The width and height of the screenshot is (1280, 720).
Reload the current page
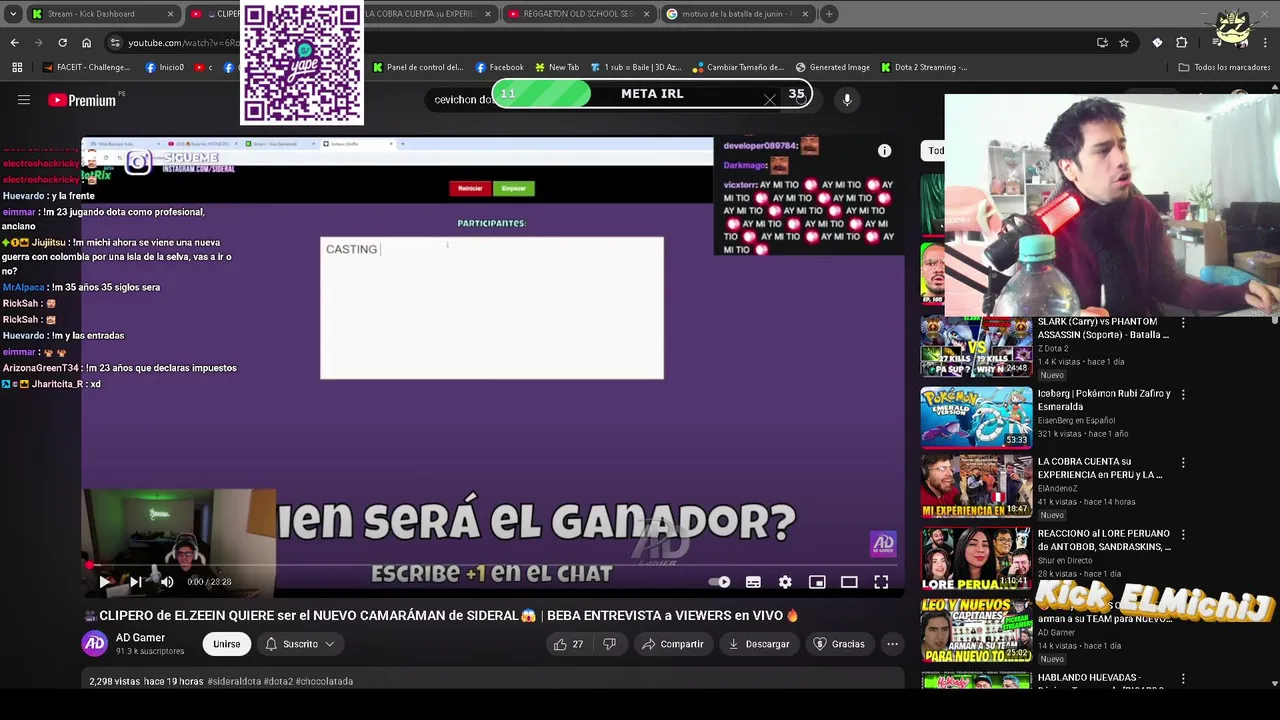click(62, 43)
